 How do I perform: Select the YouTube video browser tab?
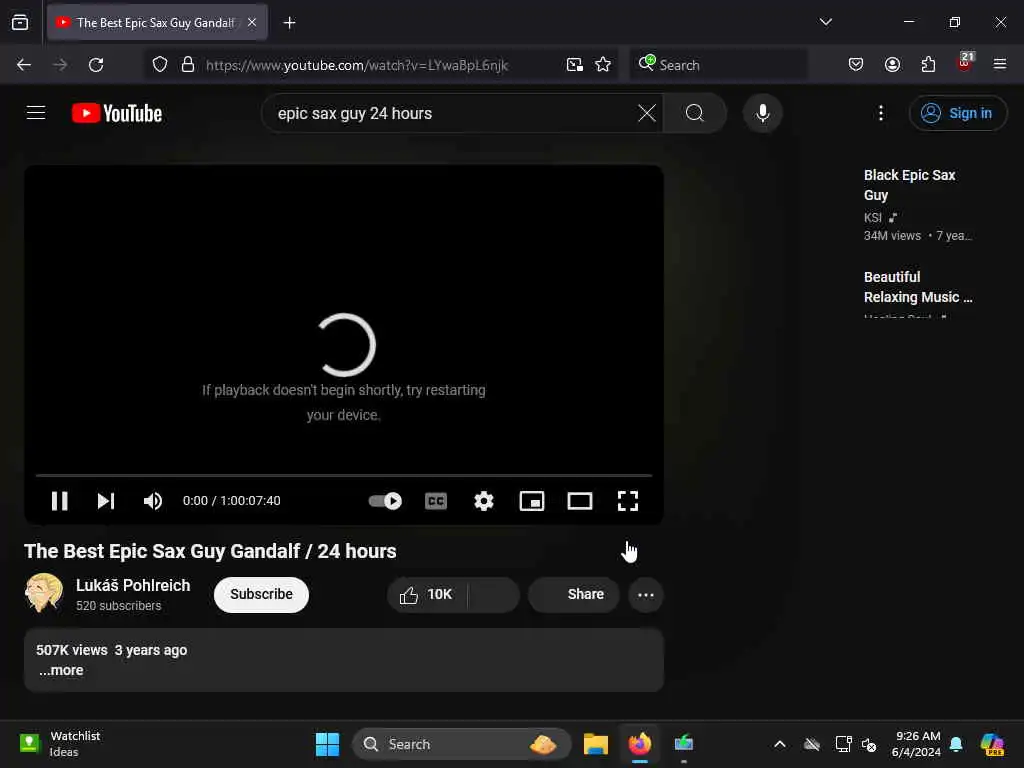[157, 22]
